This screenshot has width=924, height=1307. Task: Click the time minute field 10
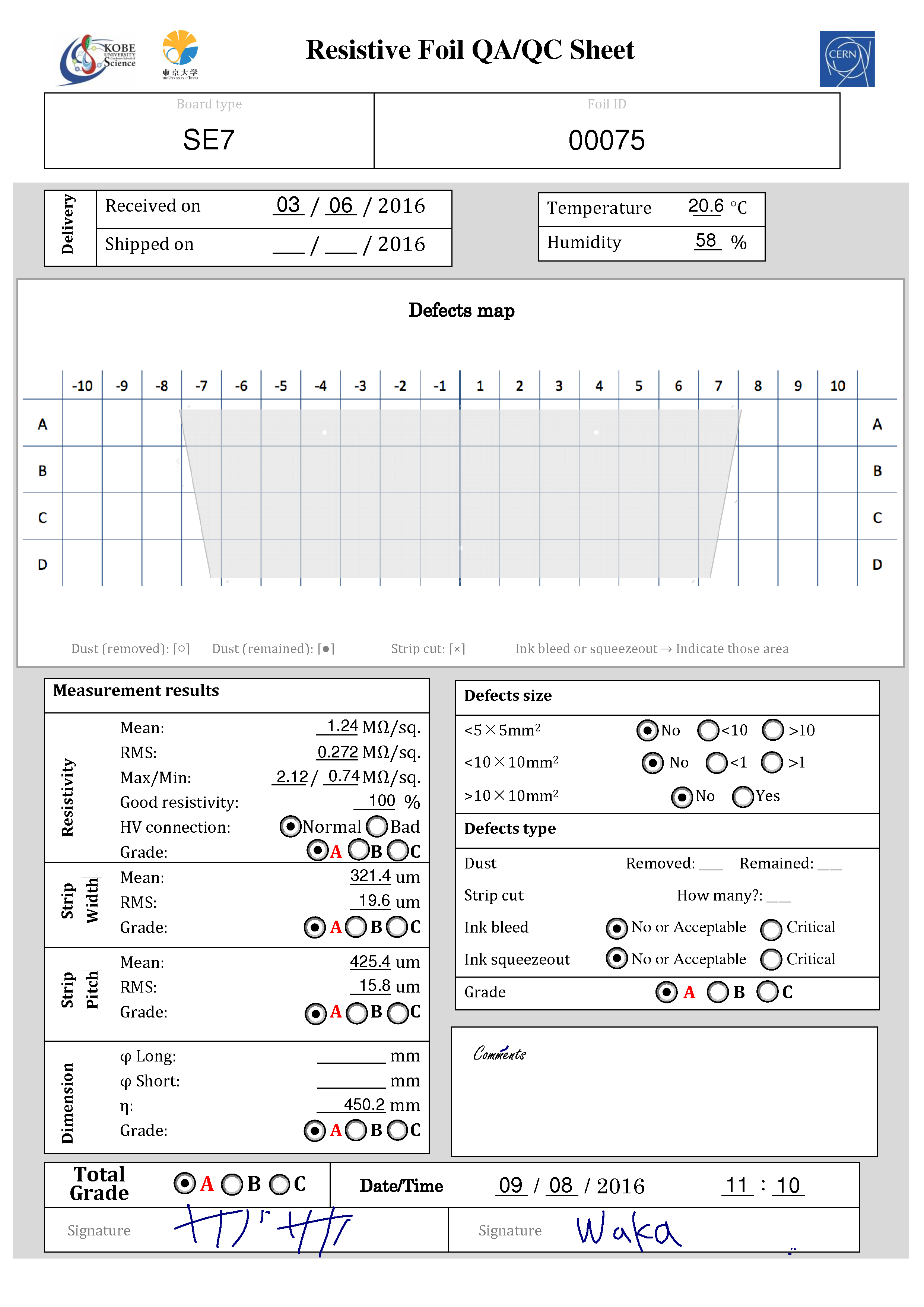coord(788,1185)
